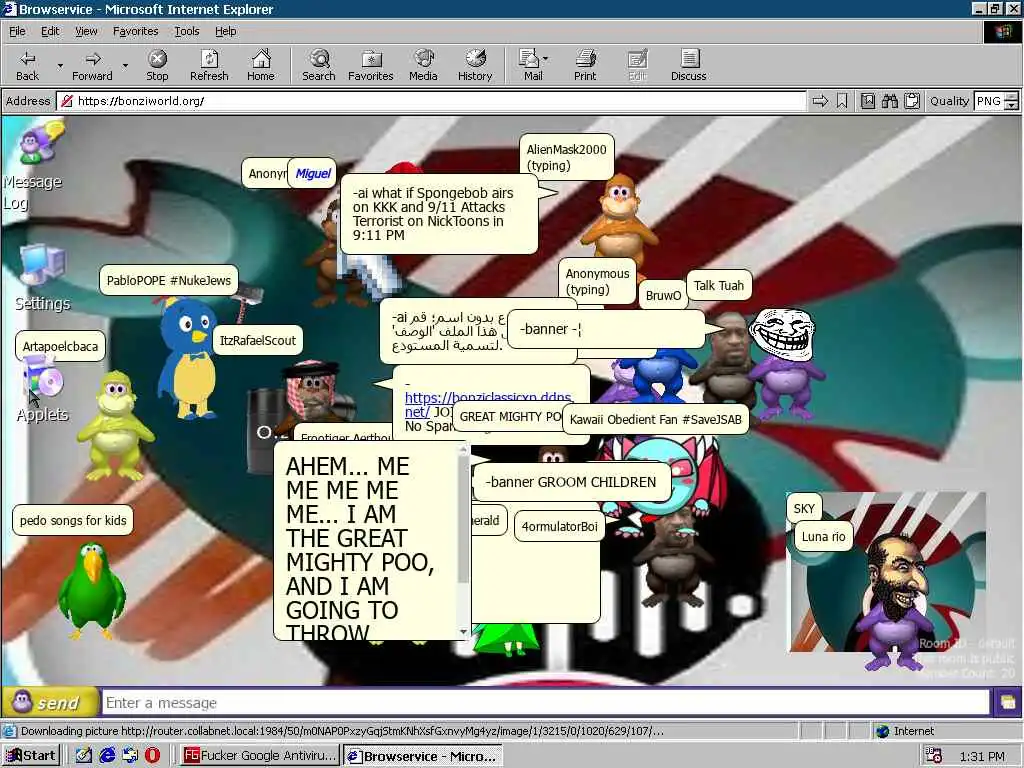Open the View menu
The image size is (1024, 768).
coord(86,31)
